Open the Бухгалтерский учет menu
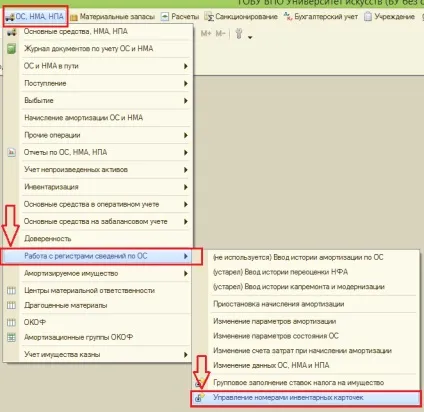 click(321, 17)
